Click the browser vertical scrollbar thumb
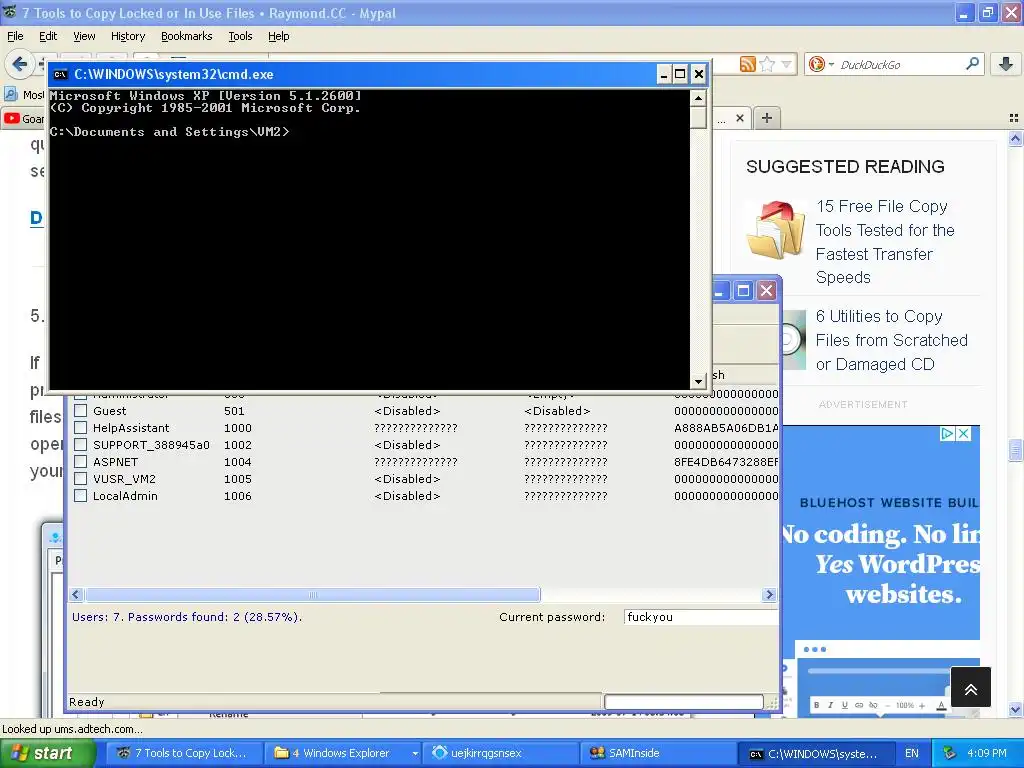The width and height of the screenshot is (1024, 768). coord(1015,450)
